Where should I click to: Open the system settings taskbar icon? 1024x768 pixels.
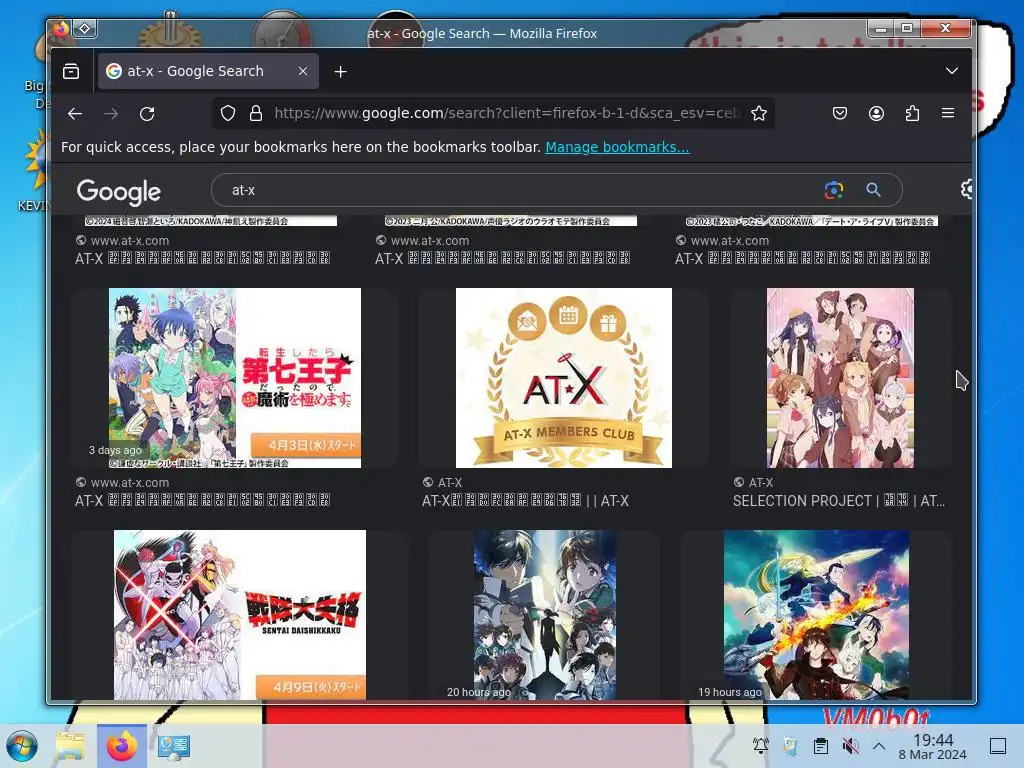coord(174,746)
